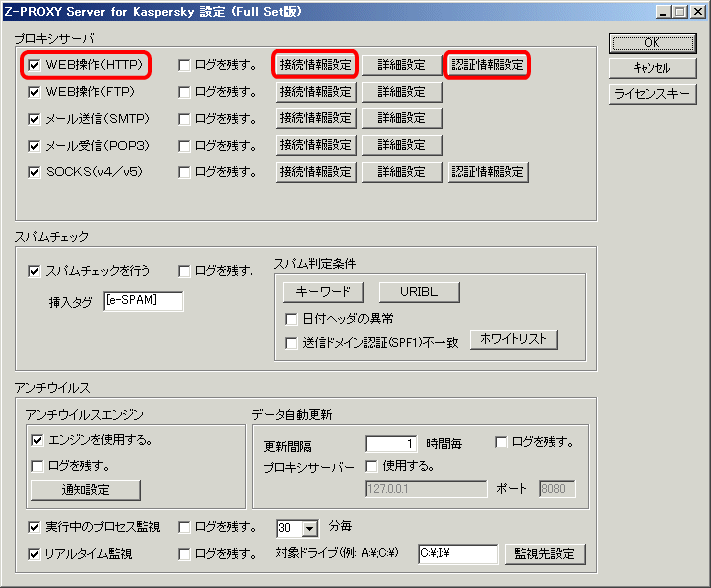Viewport: 711px width, 588px height.
Task: Open the URIBL spam condition settings
Action: click(419, 292)
